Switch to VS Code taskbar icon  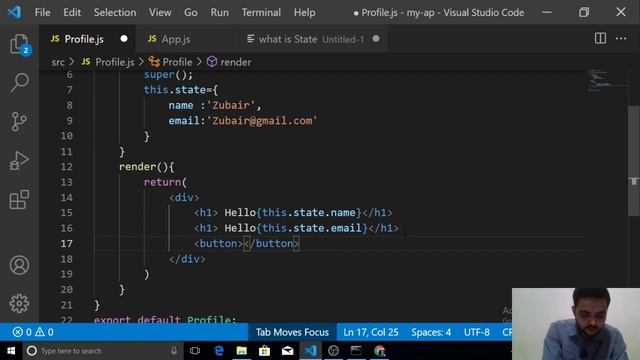310,351
